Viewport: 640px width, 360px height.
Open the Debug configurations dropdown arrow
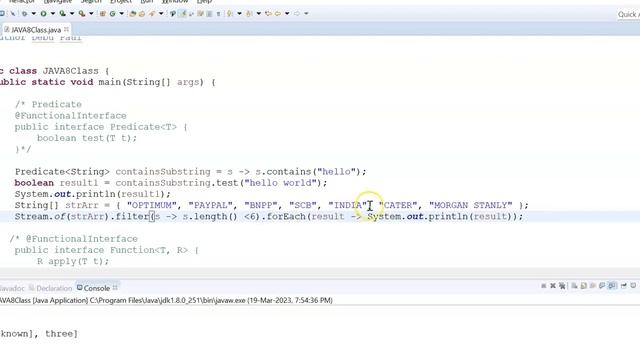coord(33,13)
